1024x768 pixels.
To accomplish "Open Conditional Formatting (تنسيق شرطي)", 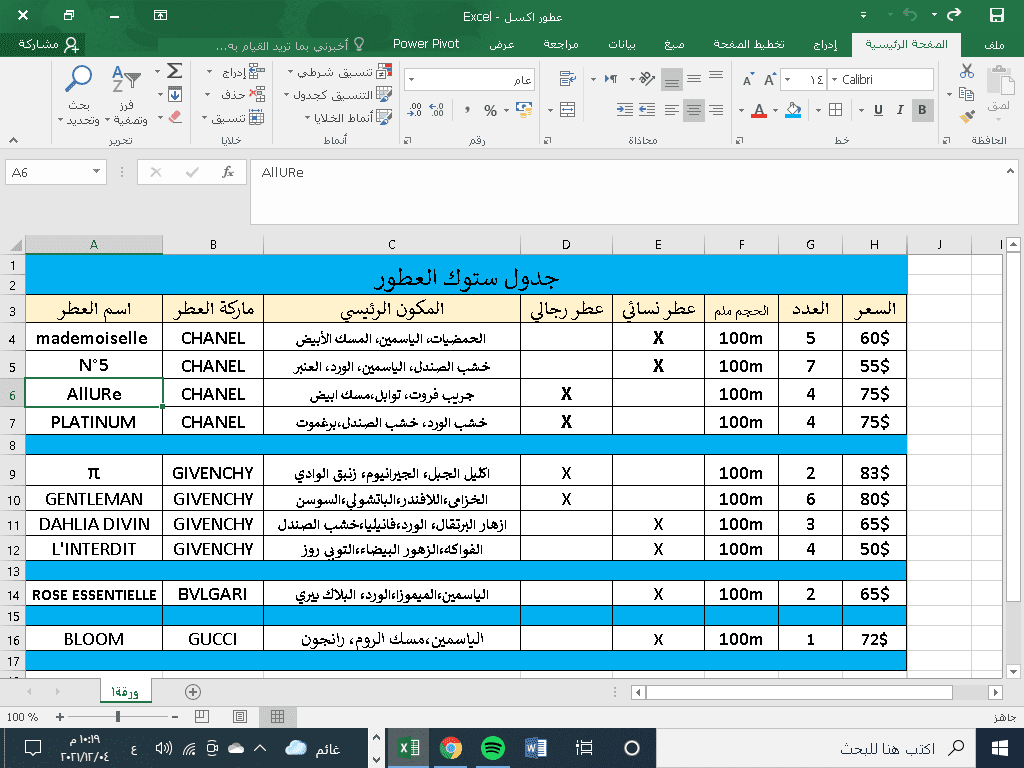I will [341, 71].
